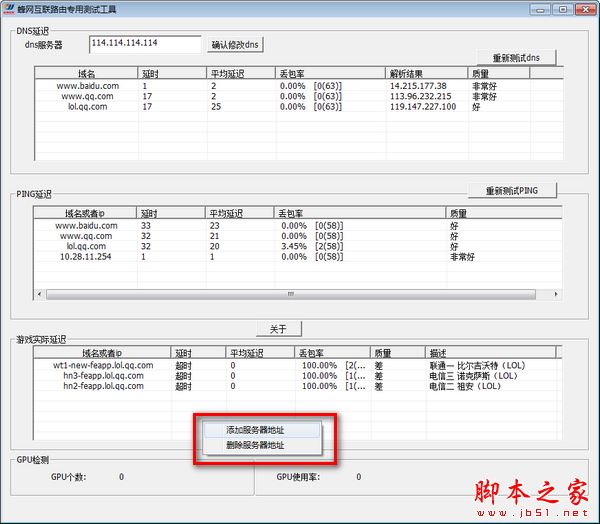Image resolution: width=600 pixels, height=524 pixels.
Task: Click the 重新测试dns button
Action: 516,58
